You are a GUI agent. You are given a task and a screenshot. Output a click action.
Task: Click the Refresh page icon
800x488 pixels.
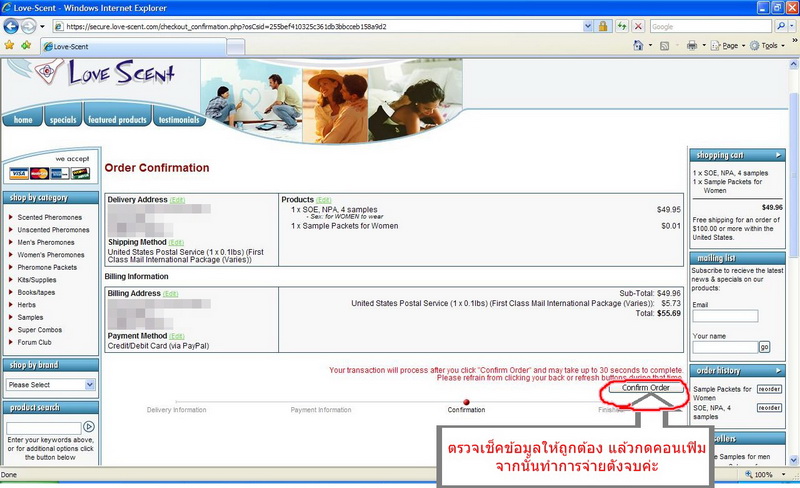(621, 27)
